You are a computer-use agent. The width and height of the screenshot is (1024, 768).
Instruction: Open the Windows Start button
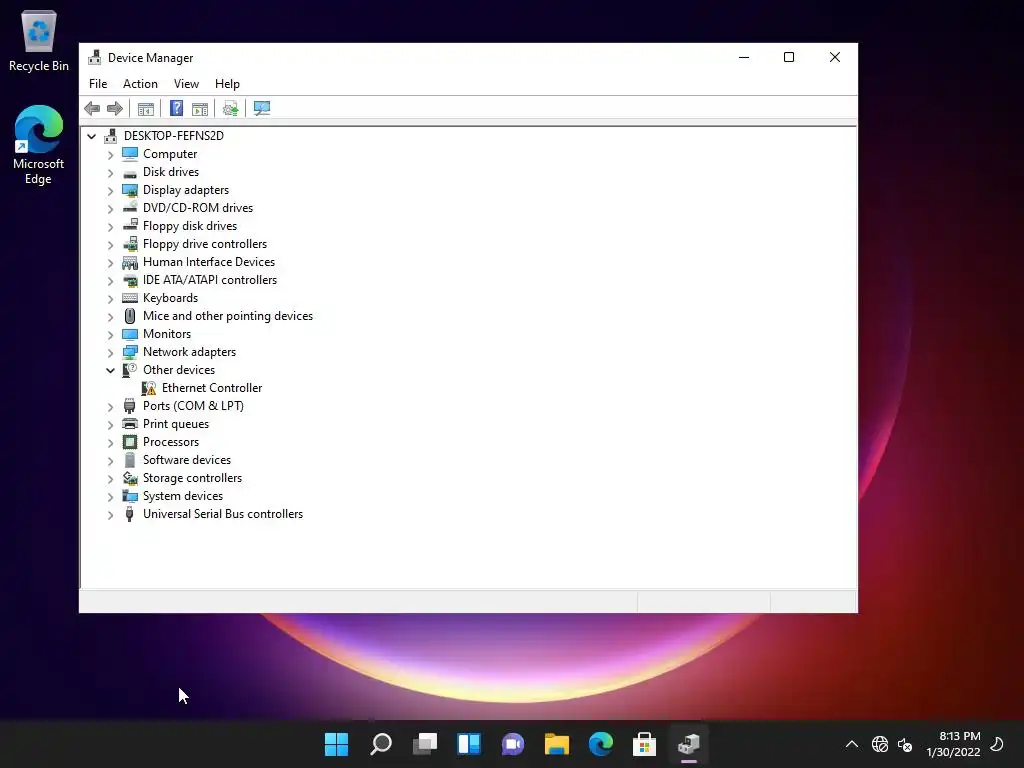click(x=337, y=744)
